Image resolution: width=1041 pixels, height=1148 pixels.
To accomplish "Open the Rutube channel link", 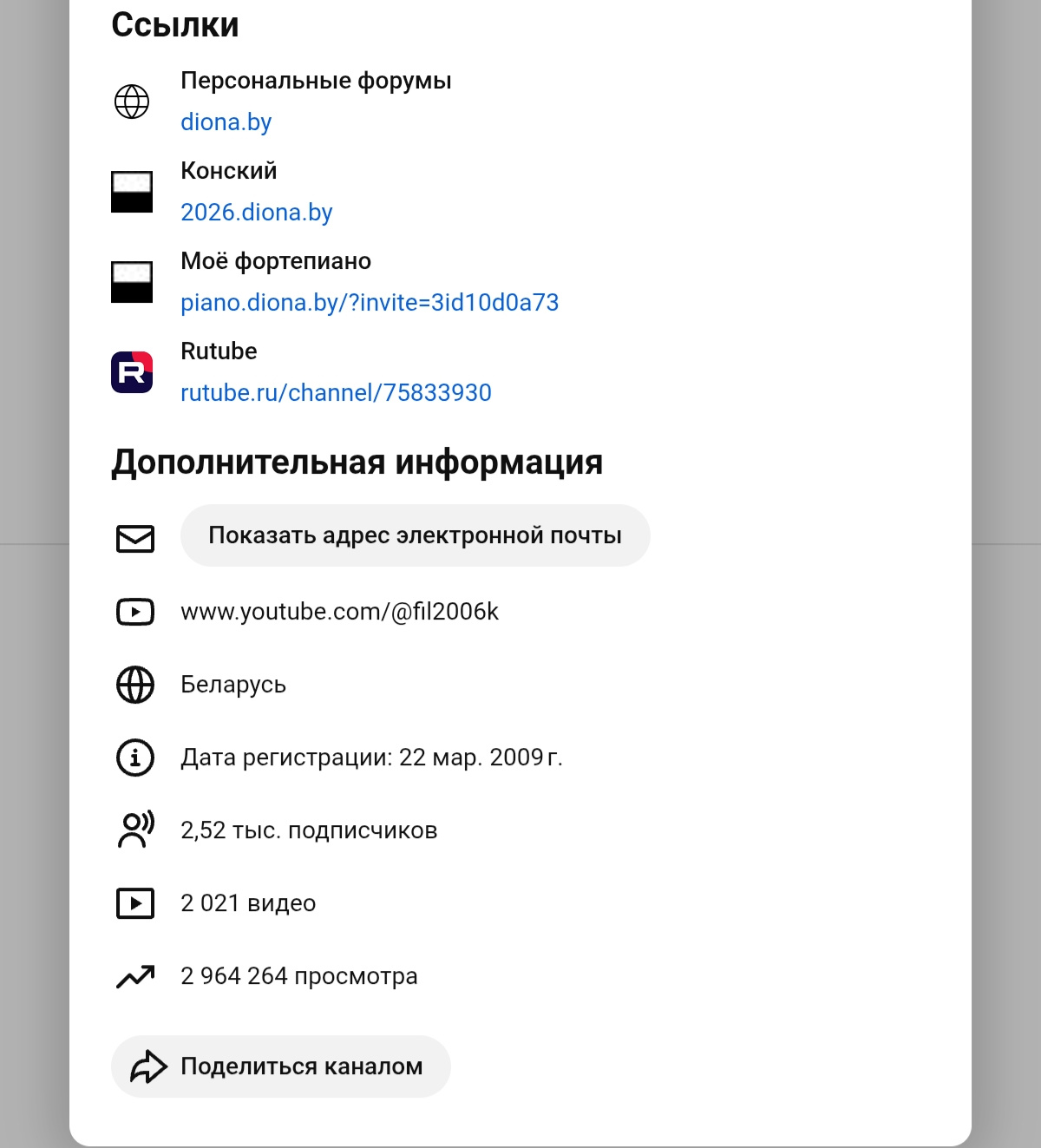I will click(336, 392).
